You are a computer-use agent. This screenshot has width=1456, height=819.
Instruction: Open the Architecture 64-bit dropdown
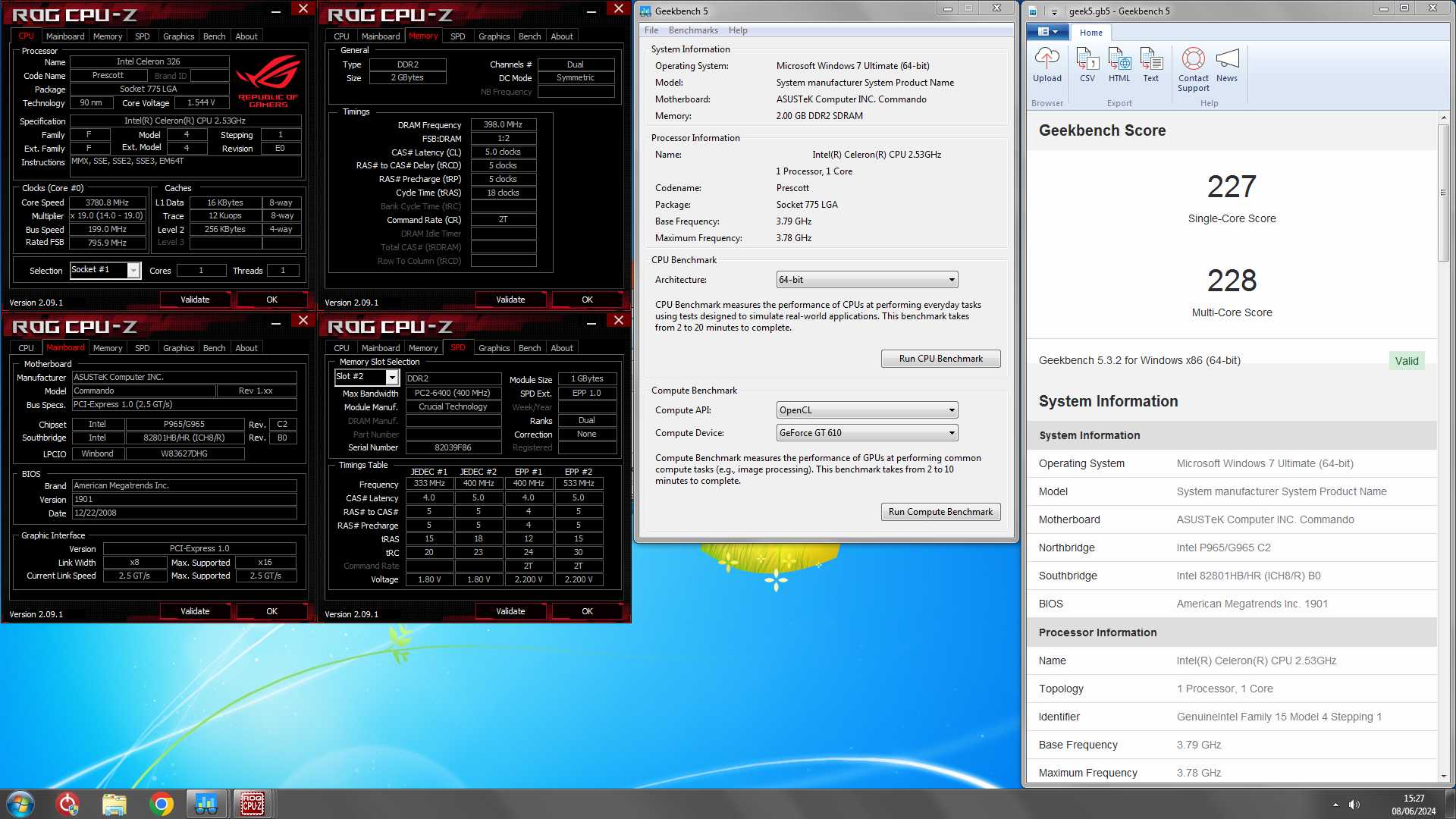(x=867, y=280)
